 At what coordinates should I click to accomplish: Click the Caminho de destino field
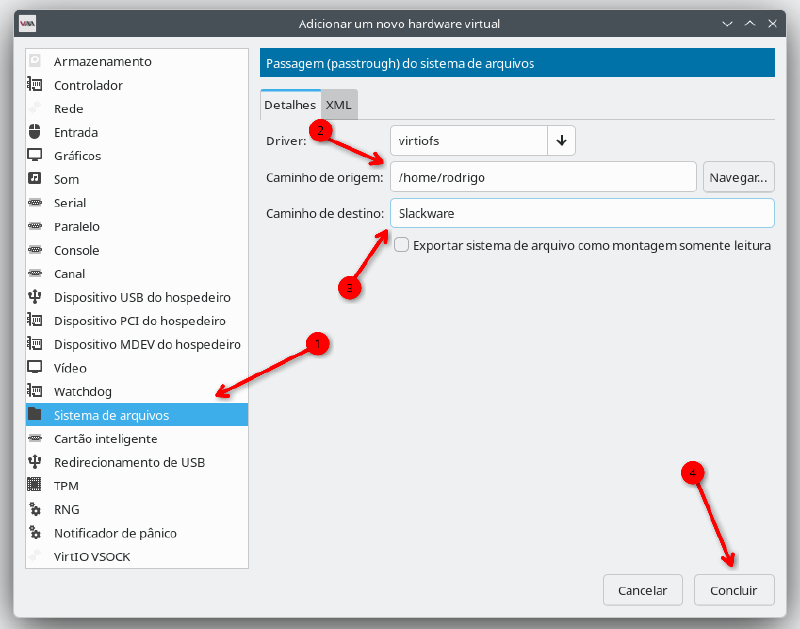click(x=581, y=213)
